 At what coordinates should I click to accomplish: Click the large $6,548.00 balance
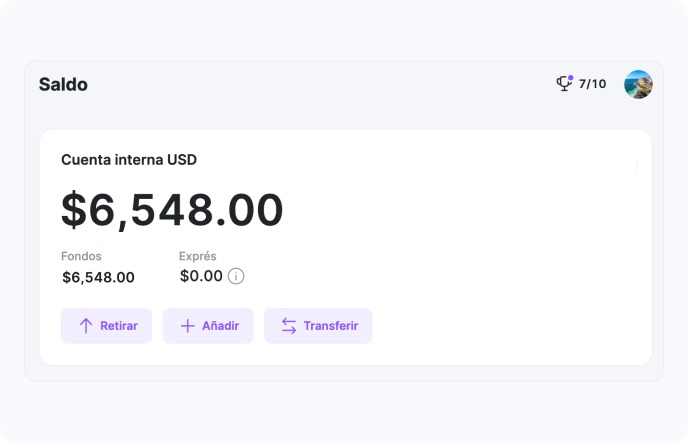pos(172,211)
